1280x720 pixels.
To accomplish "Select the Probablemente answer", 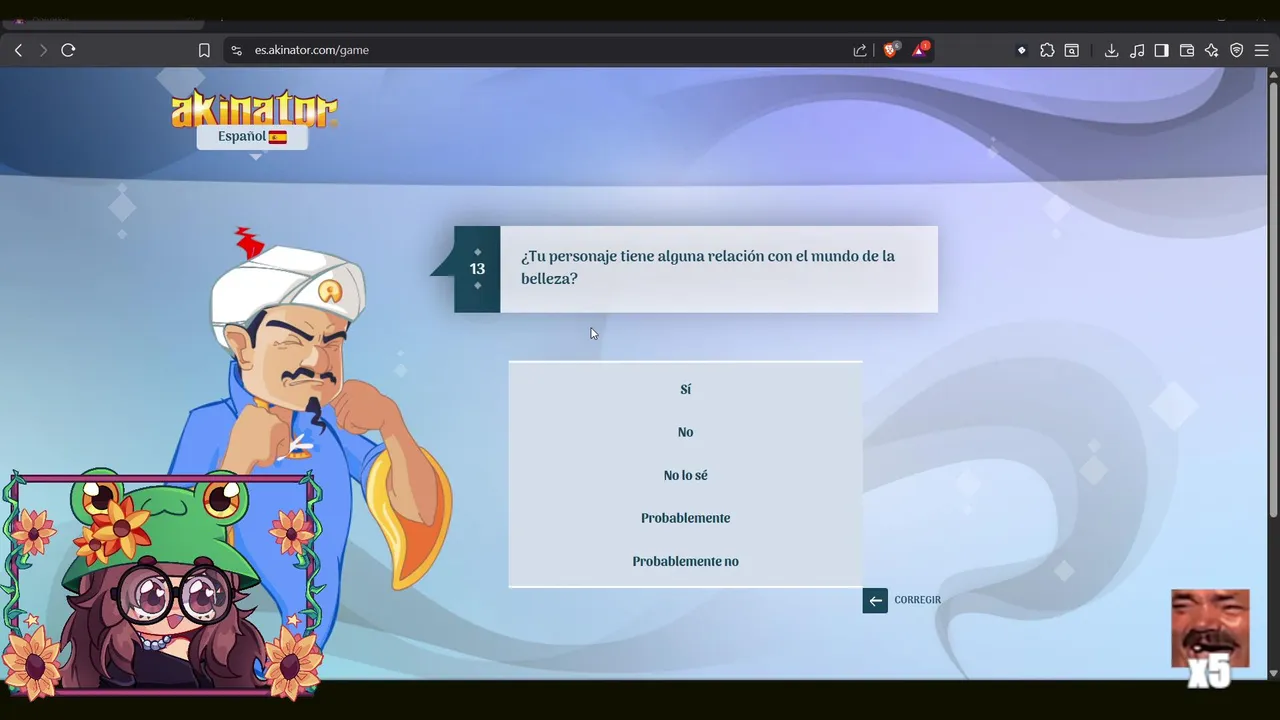I will click(685, 518).
